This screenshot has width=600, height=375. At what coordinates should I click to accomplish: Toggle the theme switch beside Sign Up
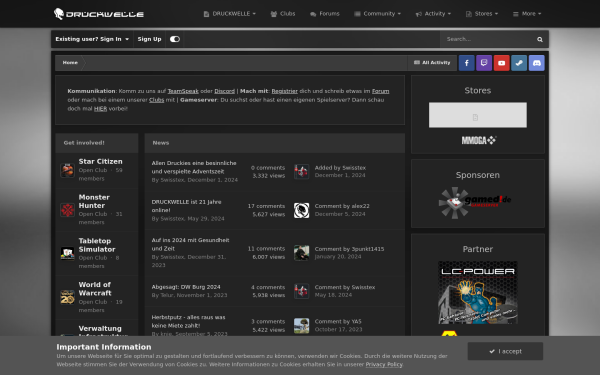[175, 39]
